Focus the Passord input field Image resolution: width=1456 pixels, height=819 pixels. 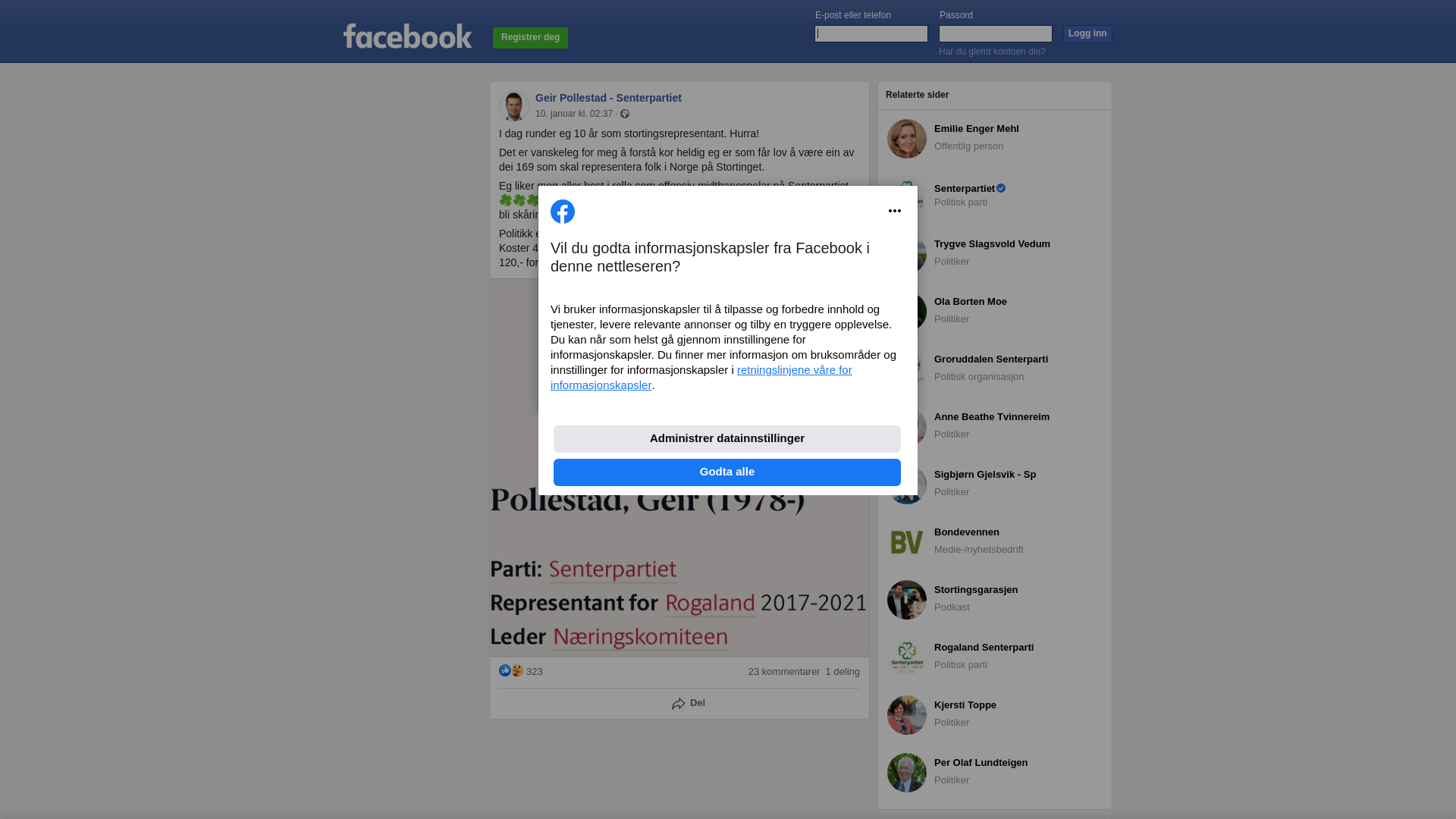(996, 33)
